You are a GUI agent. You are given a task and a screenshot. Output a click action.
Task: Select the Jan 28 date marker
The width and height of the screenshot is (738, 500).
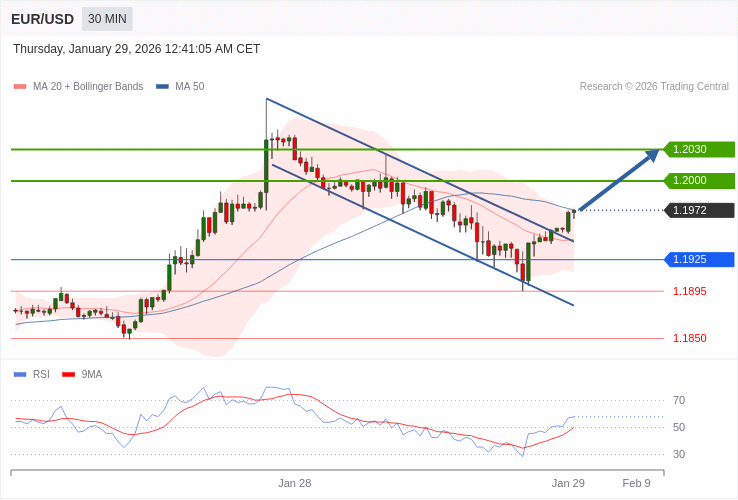pyautogui.click(x=294, y=483)
